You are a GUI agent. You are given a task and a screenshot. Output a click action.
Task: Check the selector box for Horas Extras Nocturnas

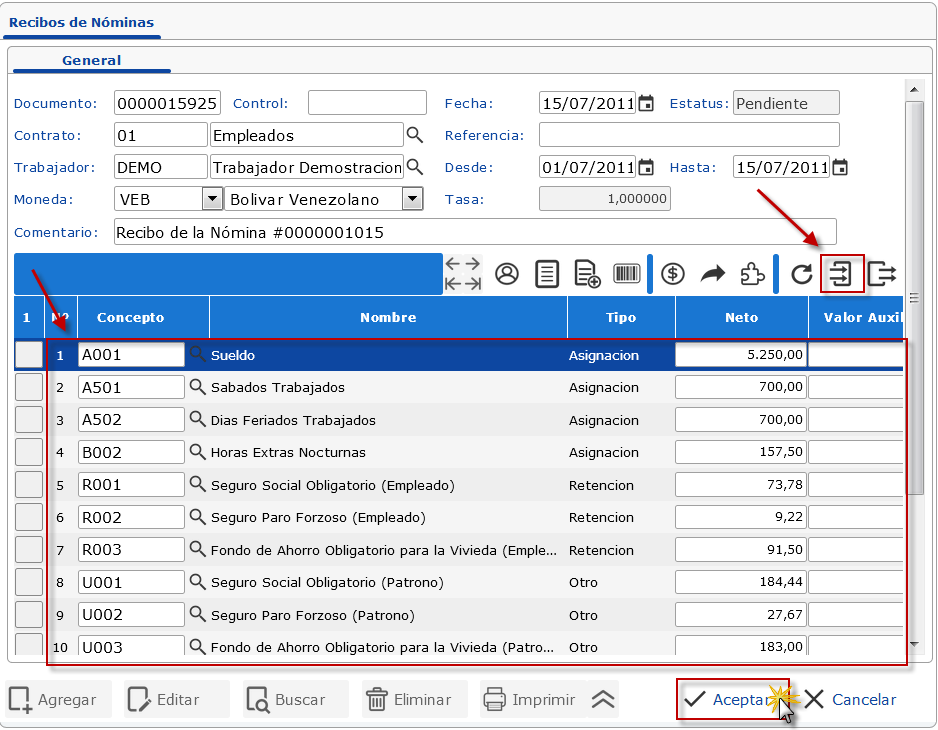(29, 452)
